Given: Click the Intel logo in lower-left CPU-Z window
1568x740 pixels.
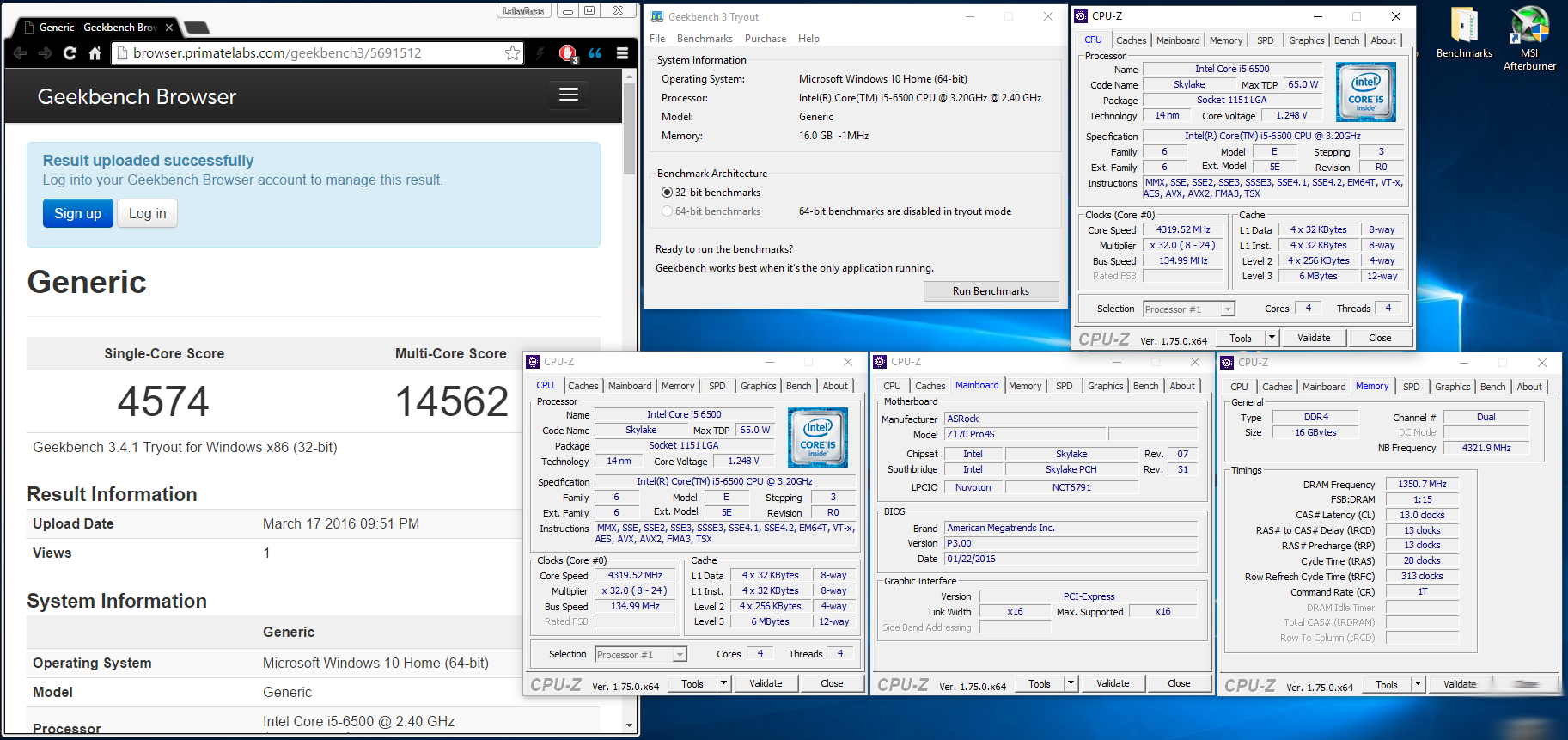Looking at the screenshot, I should (817, 437).
